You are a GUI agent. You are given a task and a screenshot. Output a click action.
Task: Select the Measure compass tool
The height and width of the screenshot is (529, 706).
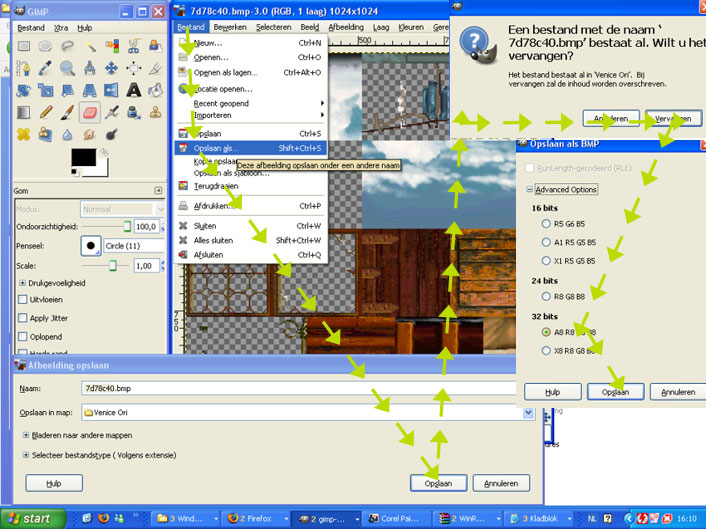click(x=90, y=68)
